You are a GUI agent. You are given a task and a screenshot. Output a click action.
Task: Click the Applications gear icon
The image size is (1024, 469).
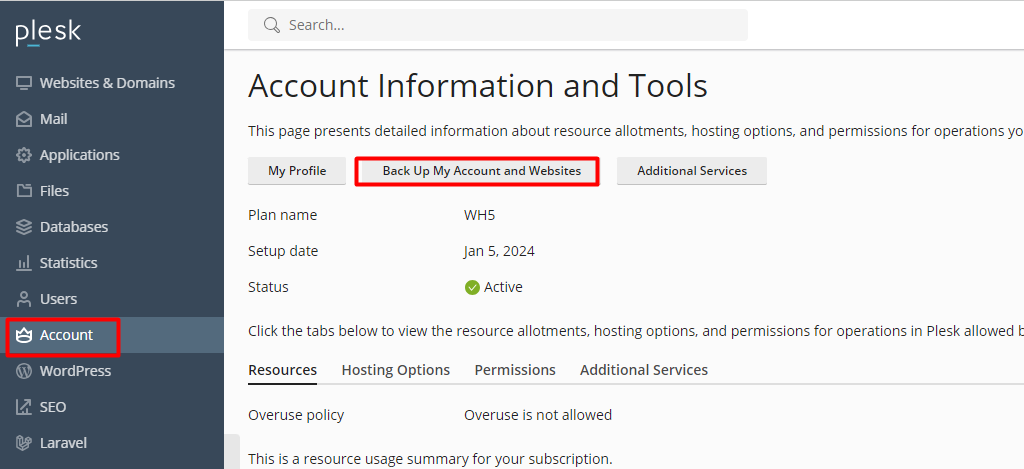pyautogui.click(x=24, y=155)
